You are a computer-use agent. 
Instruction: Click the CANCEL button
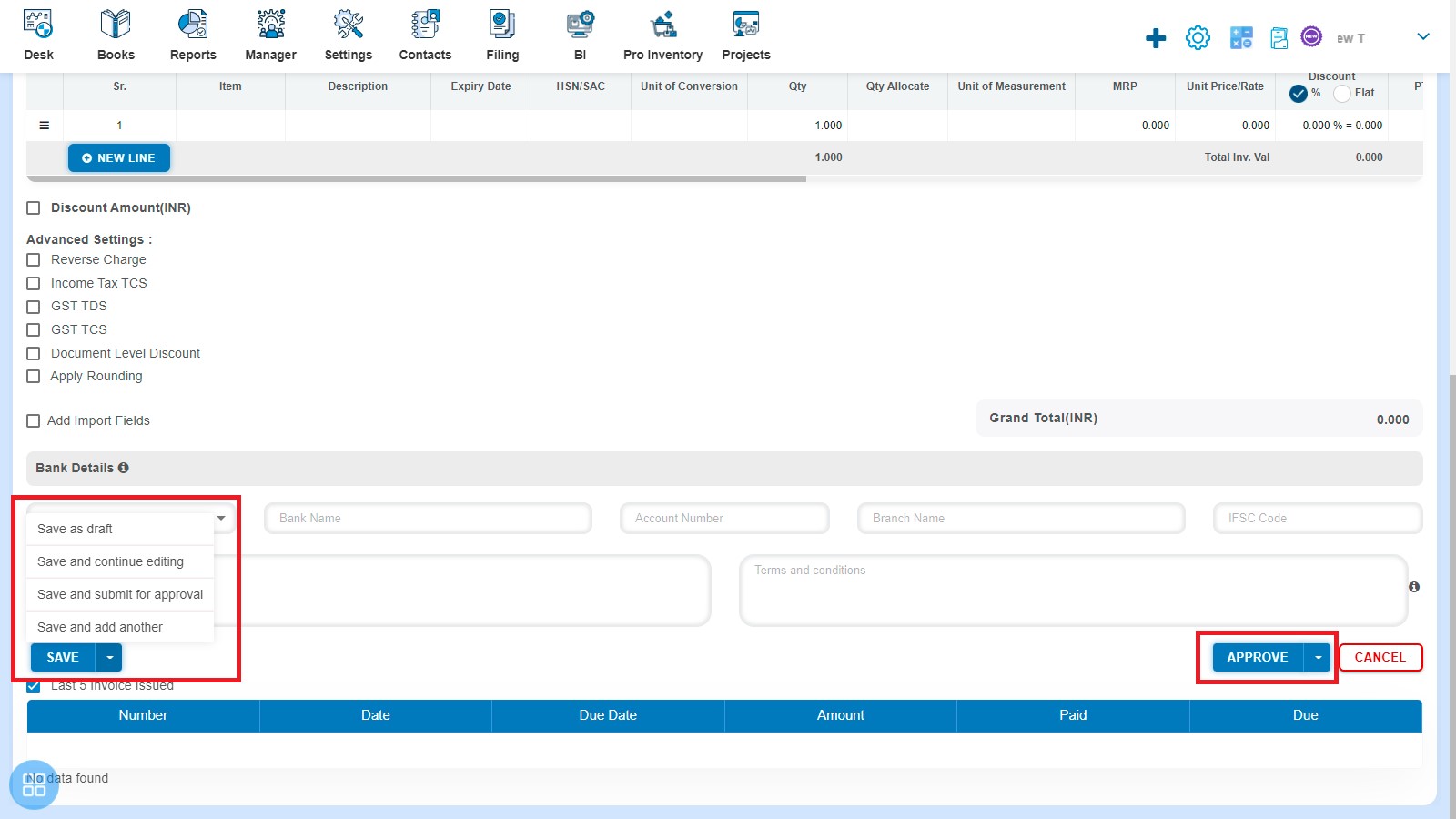(1380, 657)
